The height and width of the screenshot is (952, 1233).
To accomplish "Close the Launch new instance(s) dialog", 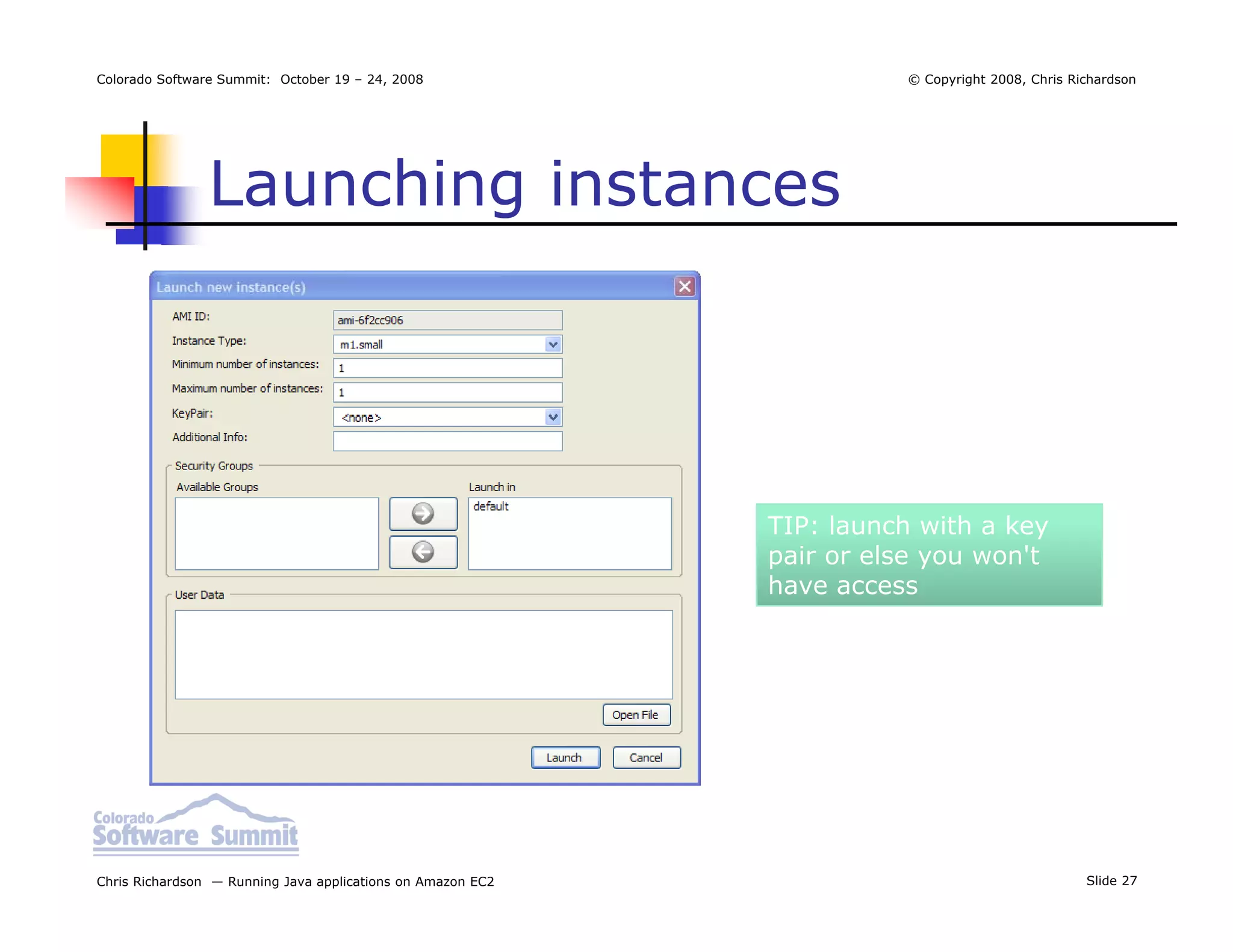I will point(685,286).
